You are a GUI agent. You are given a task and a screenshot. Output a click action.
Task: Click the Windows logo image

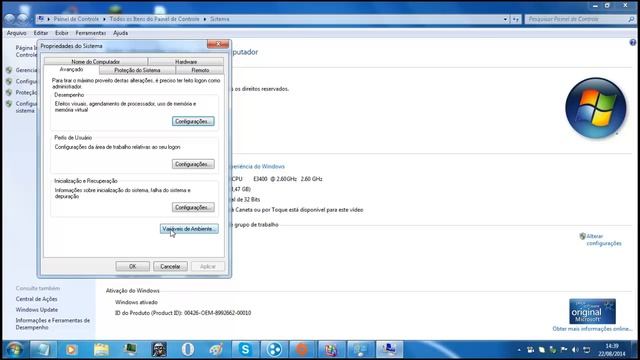(x=596, y=108)
